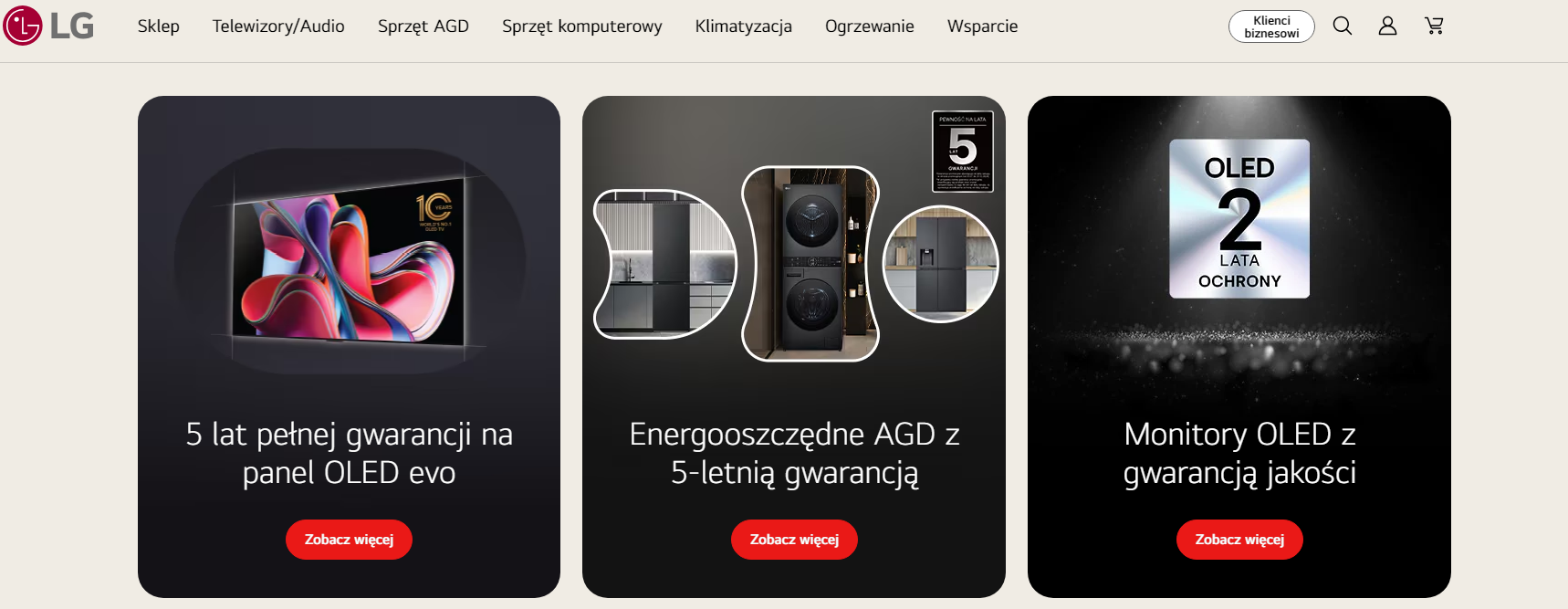Screen dimensions: 1568x609
Task: Go to the Wsparcie section
Action: tap(982, 26)
